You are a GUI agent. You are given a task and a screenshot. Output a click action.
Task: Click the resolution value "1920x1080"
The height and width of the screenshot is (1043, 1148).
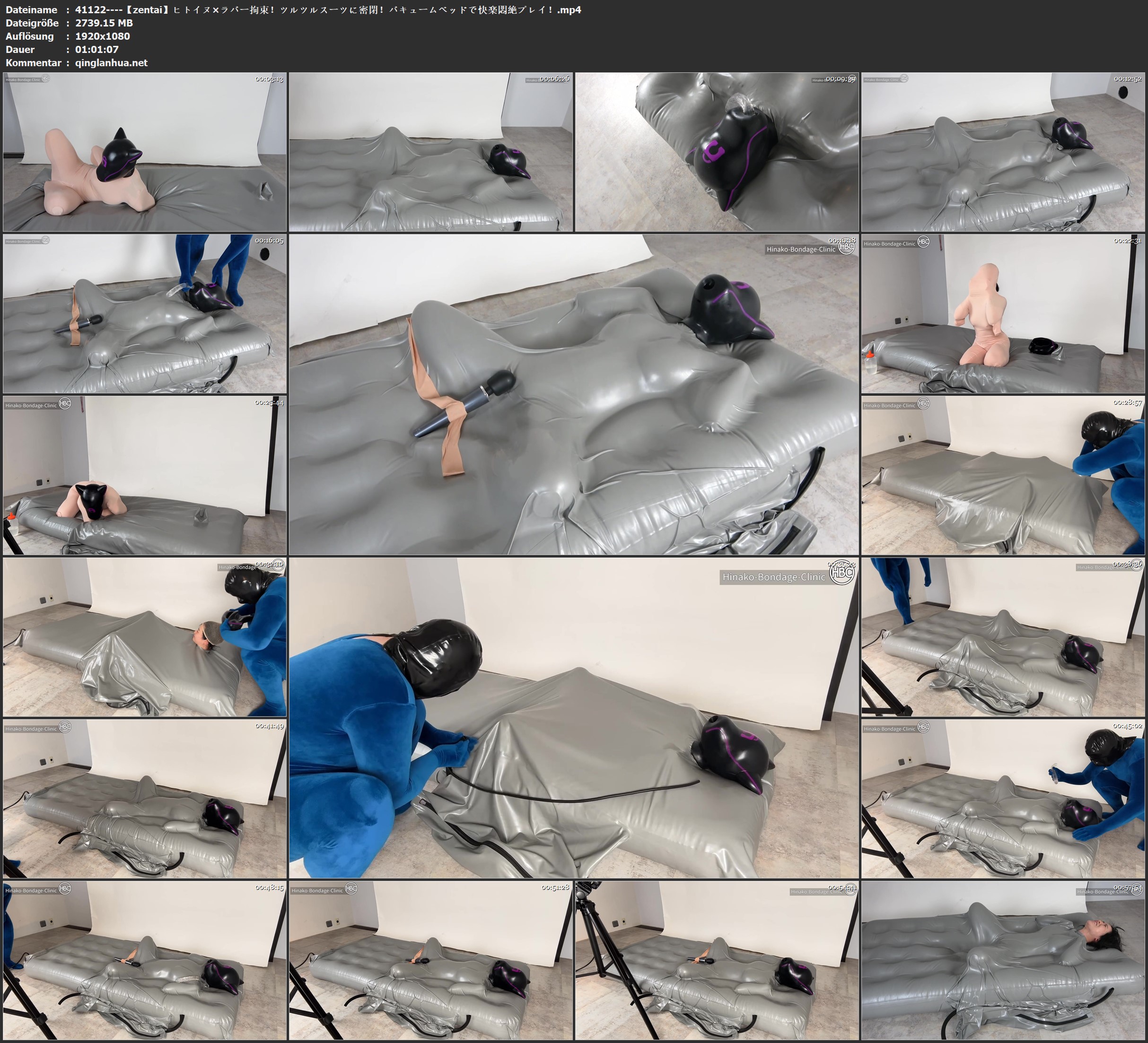(103, 36)
